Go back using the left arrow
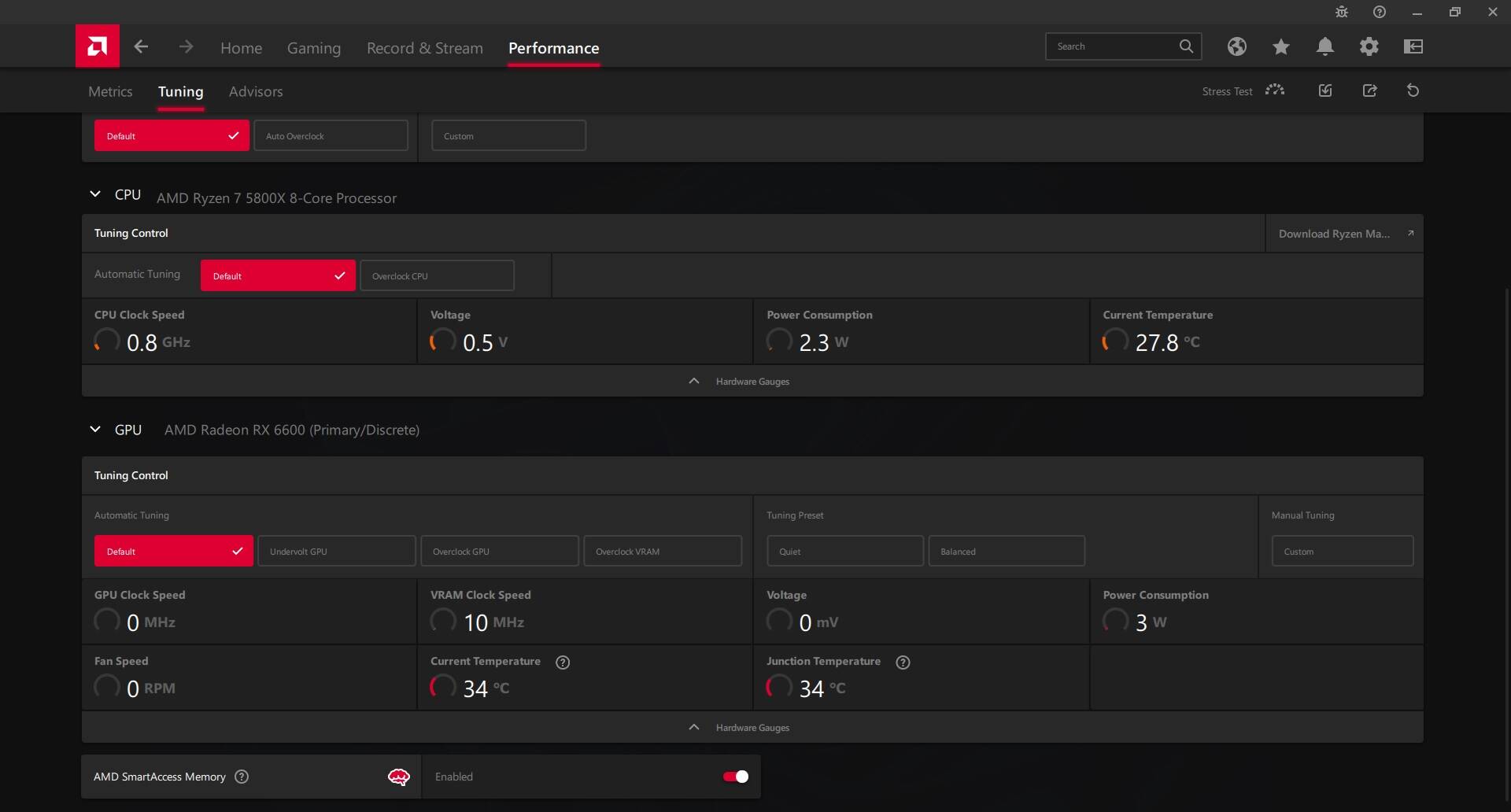 click(142, 47)
